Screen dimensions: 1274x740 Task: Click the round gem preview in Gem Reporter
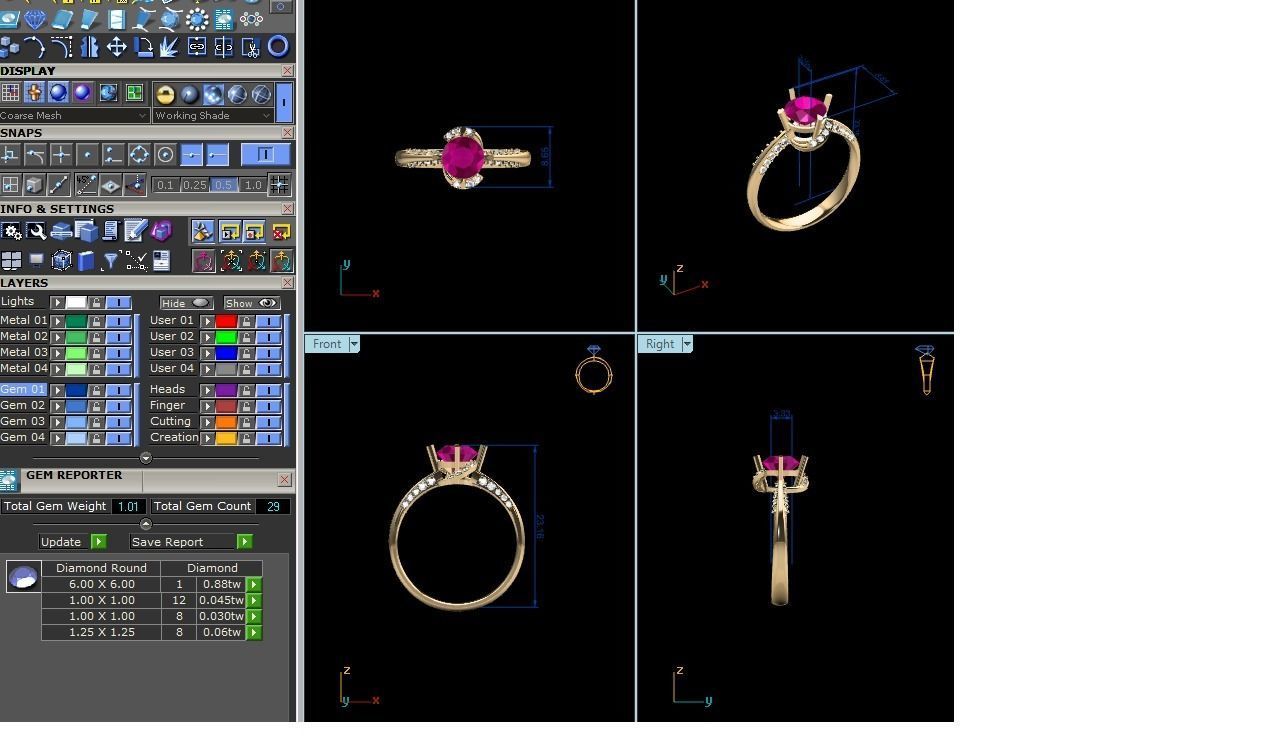click(23, 576)
